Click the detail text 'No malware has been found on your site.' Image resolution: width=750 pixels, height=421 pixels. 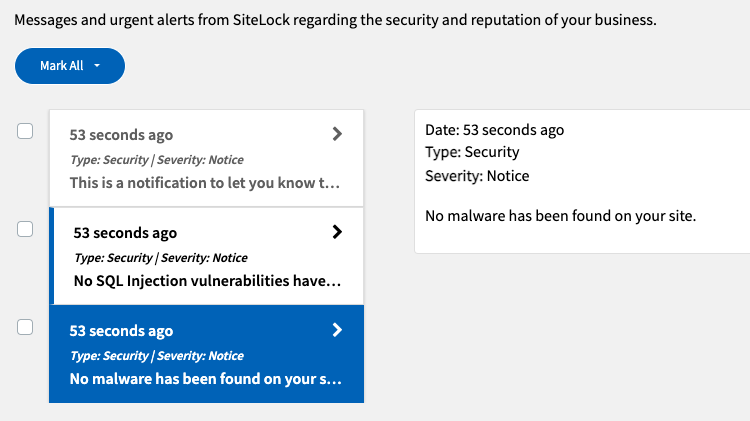pyautogui.click(x=561, y=216)
